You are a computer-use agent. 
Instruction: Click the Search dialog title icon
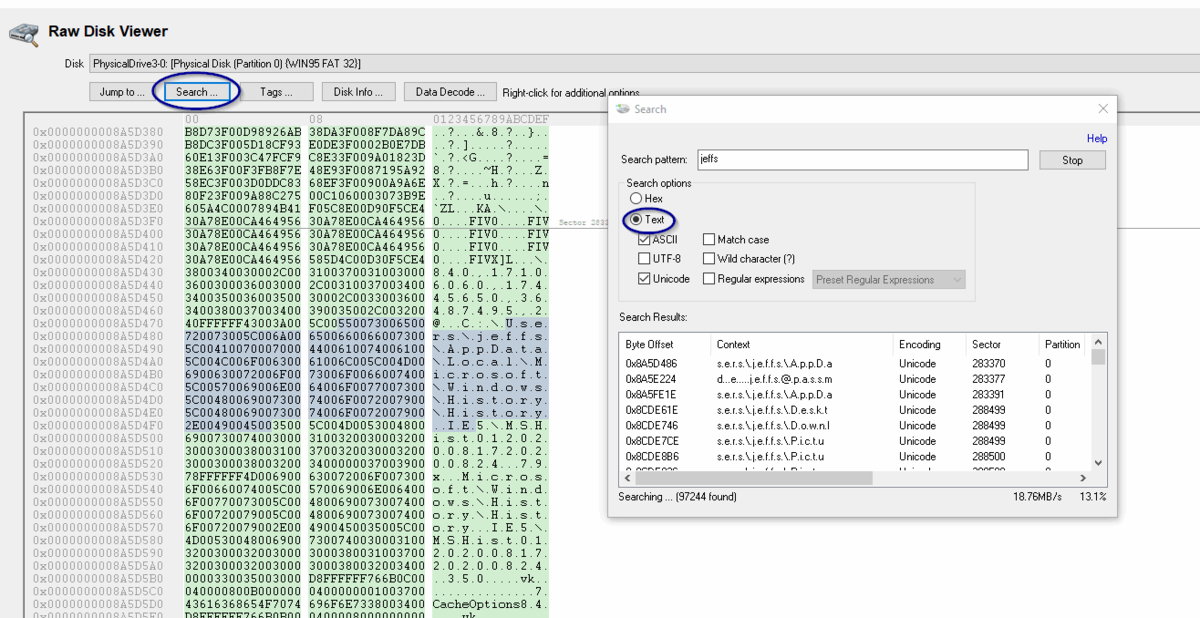point(623,109)
